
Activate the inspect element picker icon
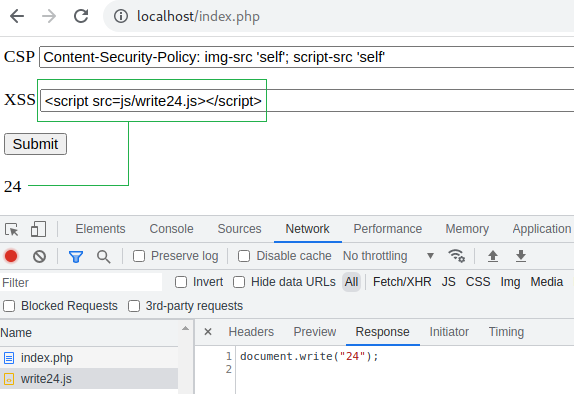pos(12,229)
